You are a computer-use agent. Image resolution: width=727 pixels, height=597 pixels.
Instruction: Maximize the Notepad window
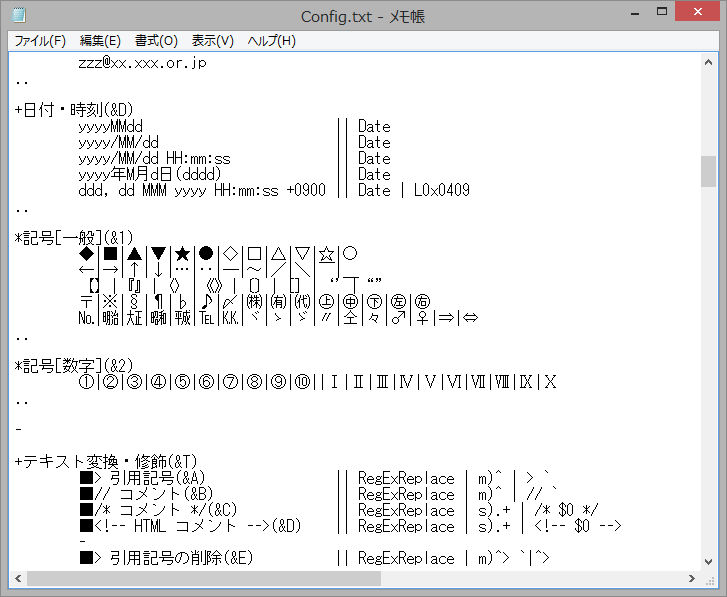[662, 12]
